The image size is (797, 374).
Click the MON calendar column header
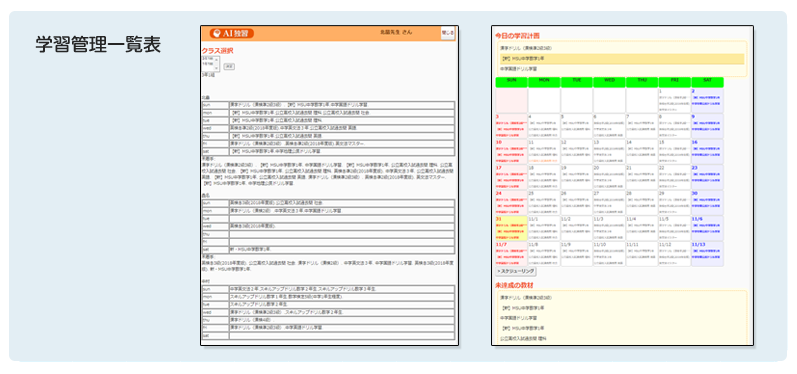coord(544,82)
